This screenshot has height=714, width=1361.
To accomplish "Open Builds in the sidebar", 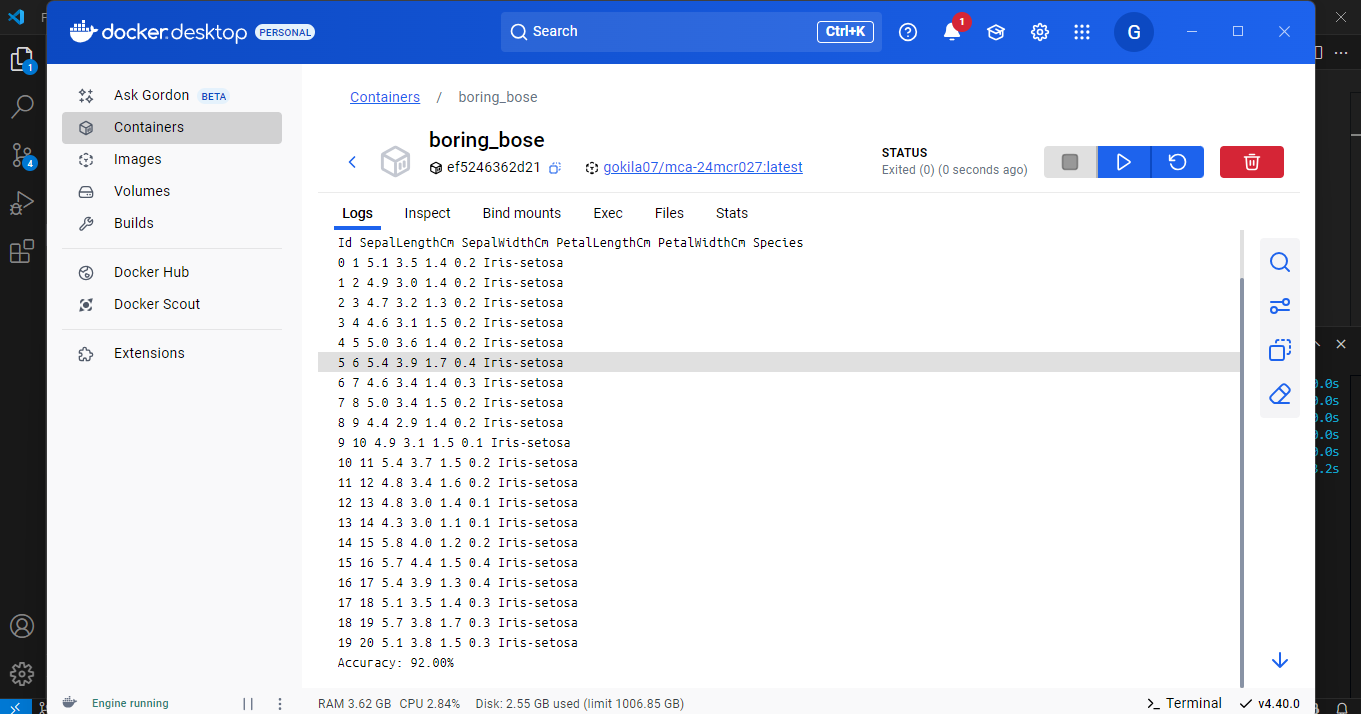I will [x=172, y=223].
